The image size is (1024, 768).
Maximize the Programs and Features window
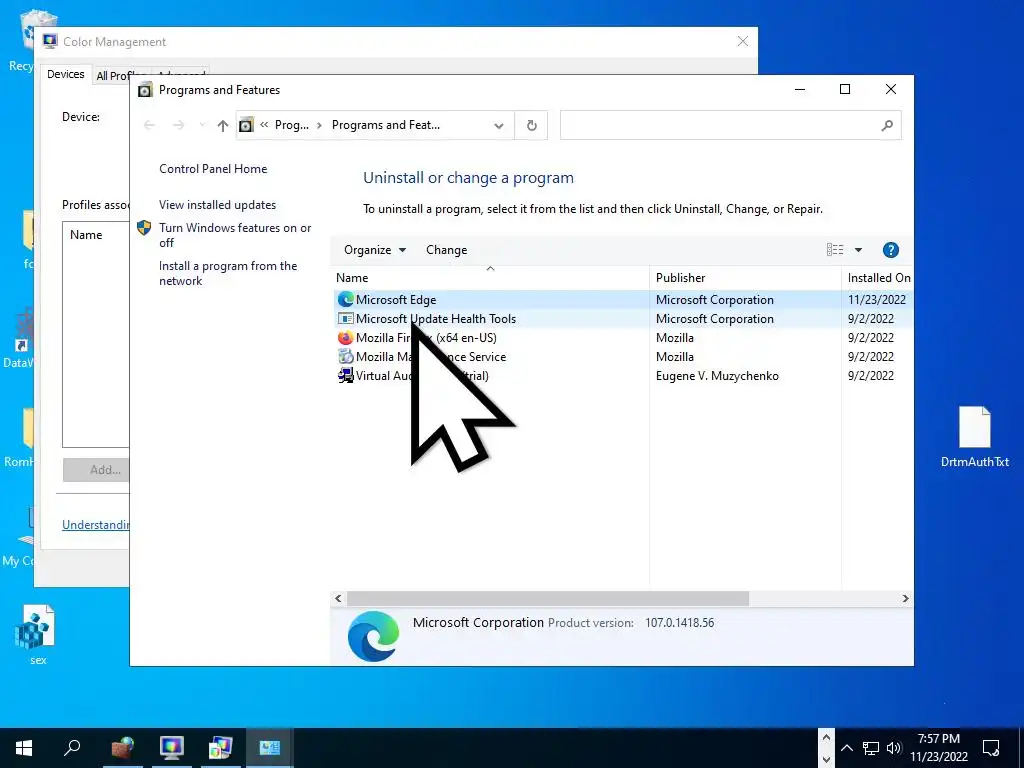[x=844, y=89]
